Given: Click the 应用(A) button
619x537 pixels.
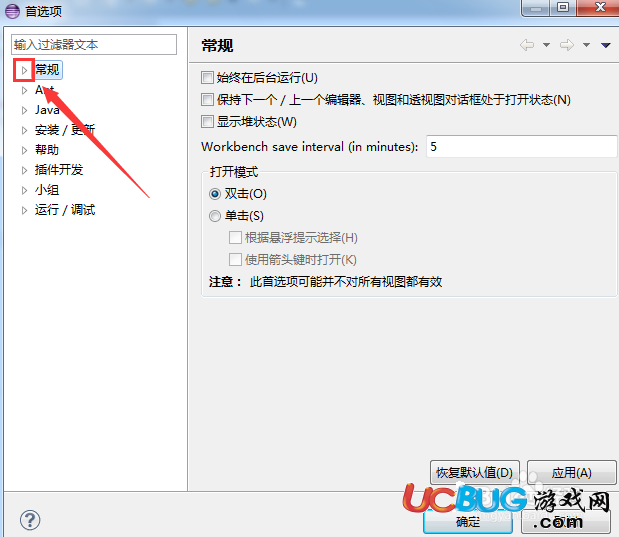Looking at the screenshot, I should click(572, 472).
